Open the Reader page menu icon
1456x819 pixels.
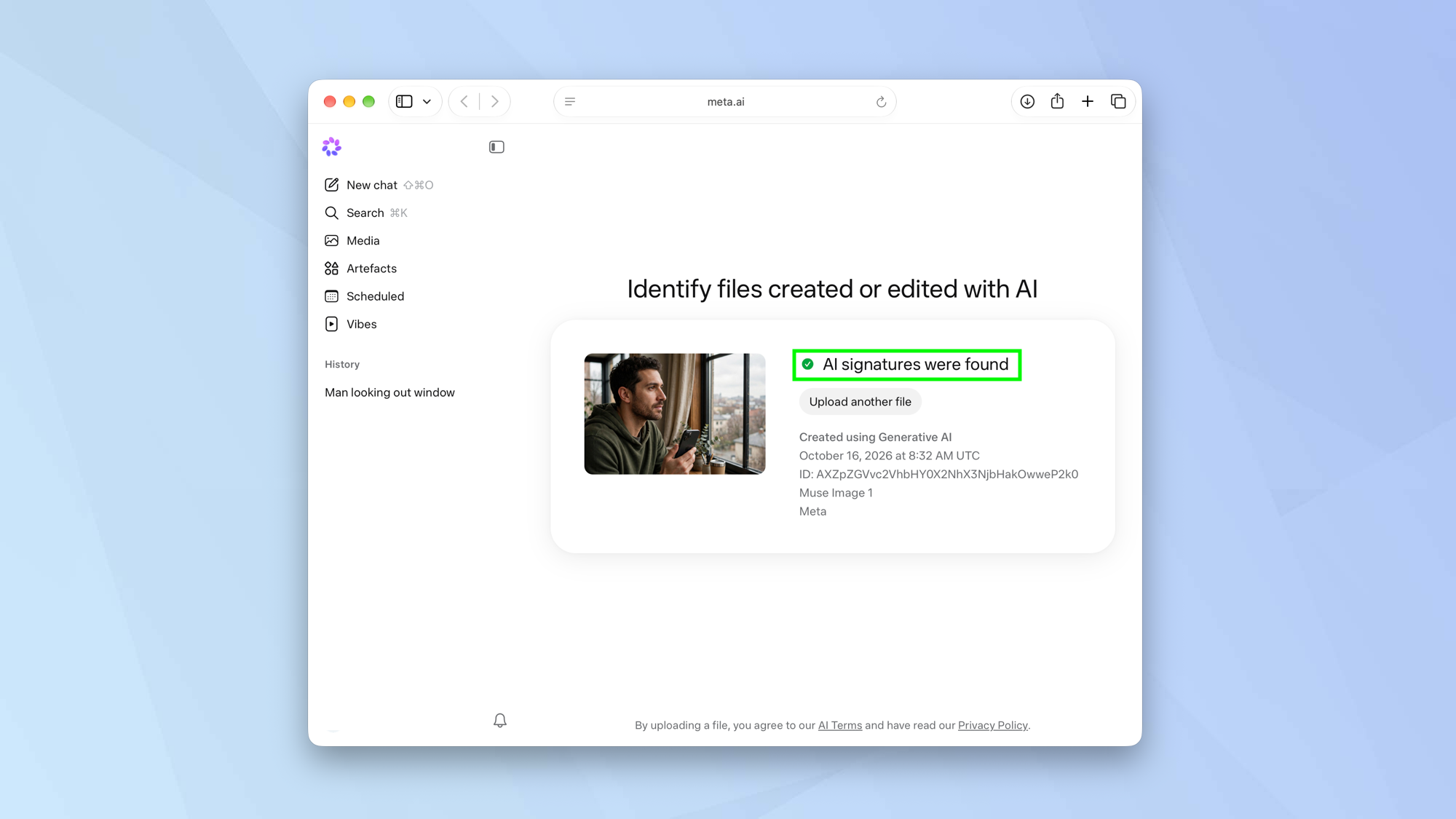pyautogui.click(x=570, y=101)
